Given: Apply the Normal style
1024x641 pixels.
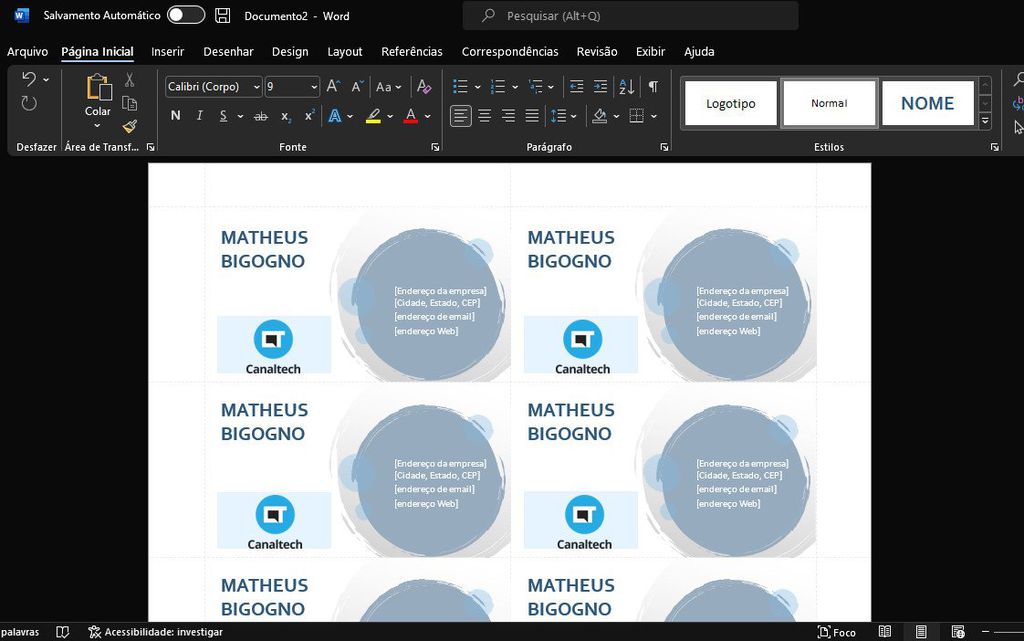Looking at the screenshot, I should point(829,103).
